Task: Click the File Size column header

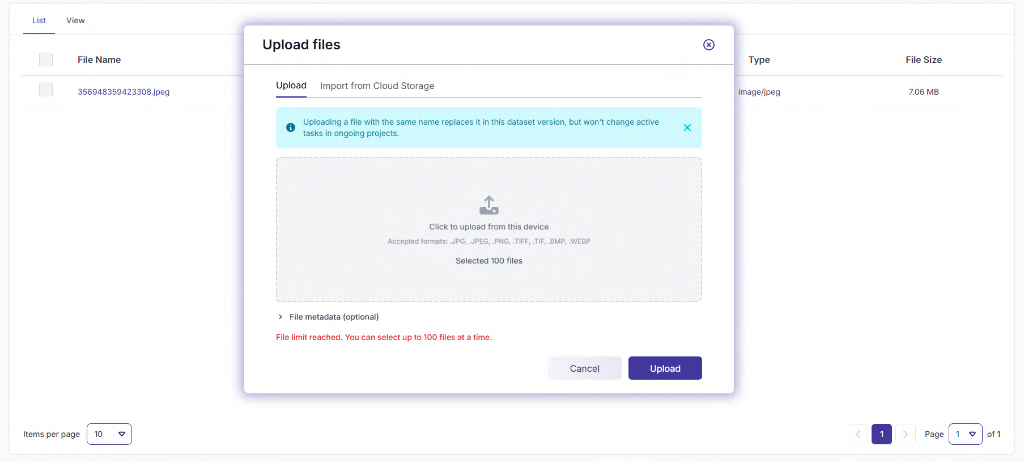Action: (x=923, y=60)
